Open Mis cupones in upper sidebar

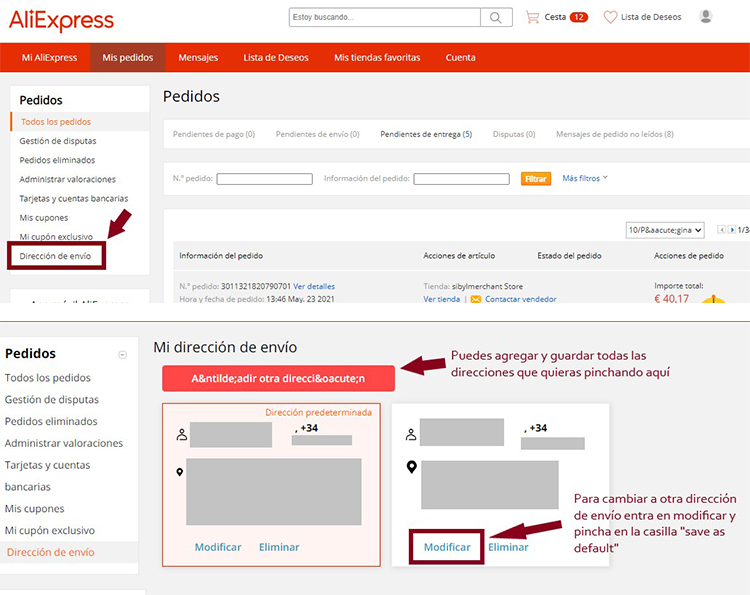[x=44, y=218]
